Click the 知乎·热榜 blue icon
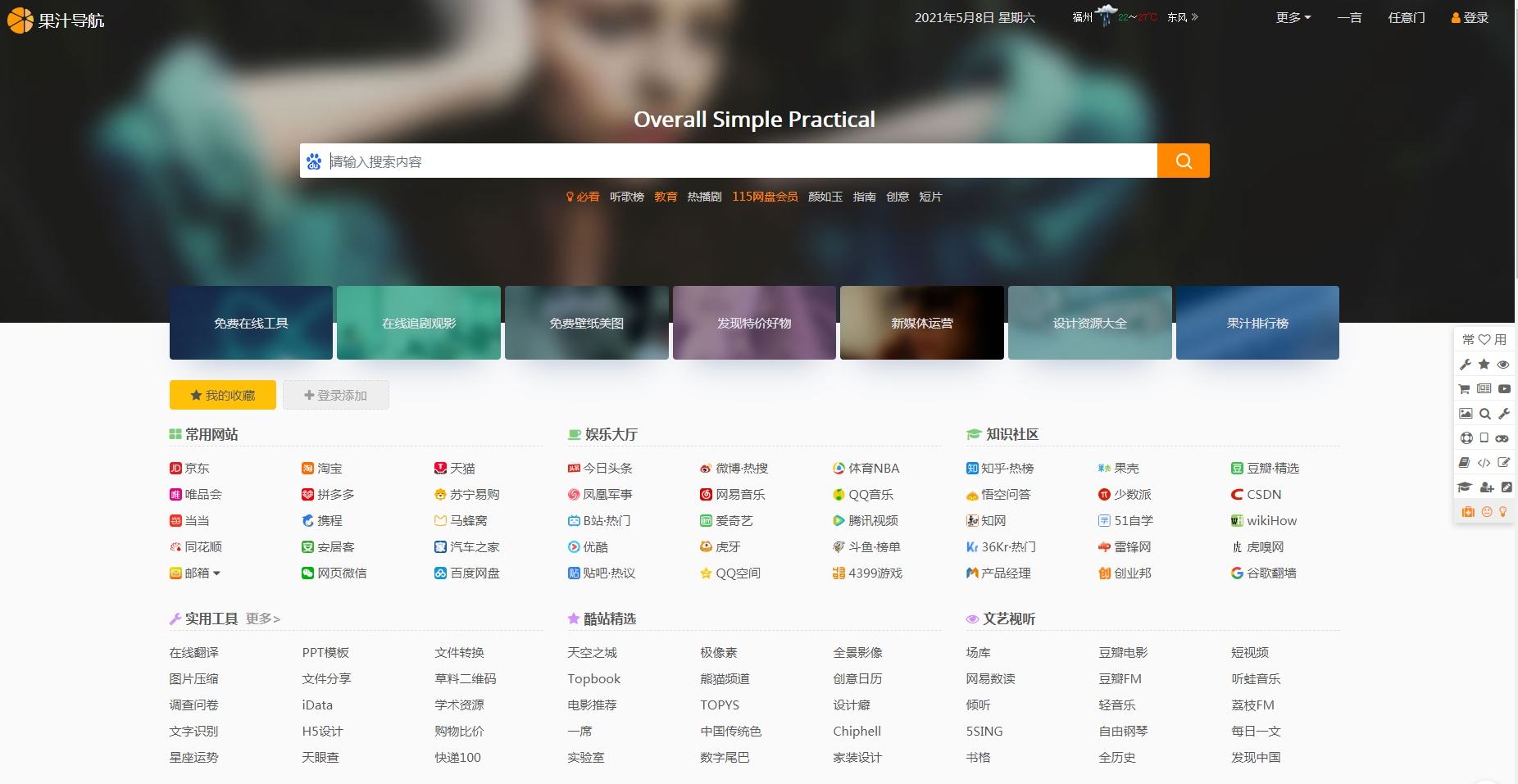This screenshot has height=784, width=1518. point(972,469)
